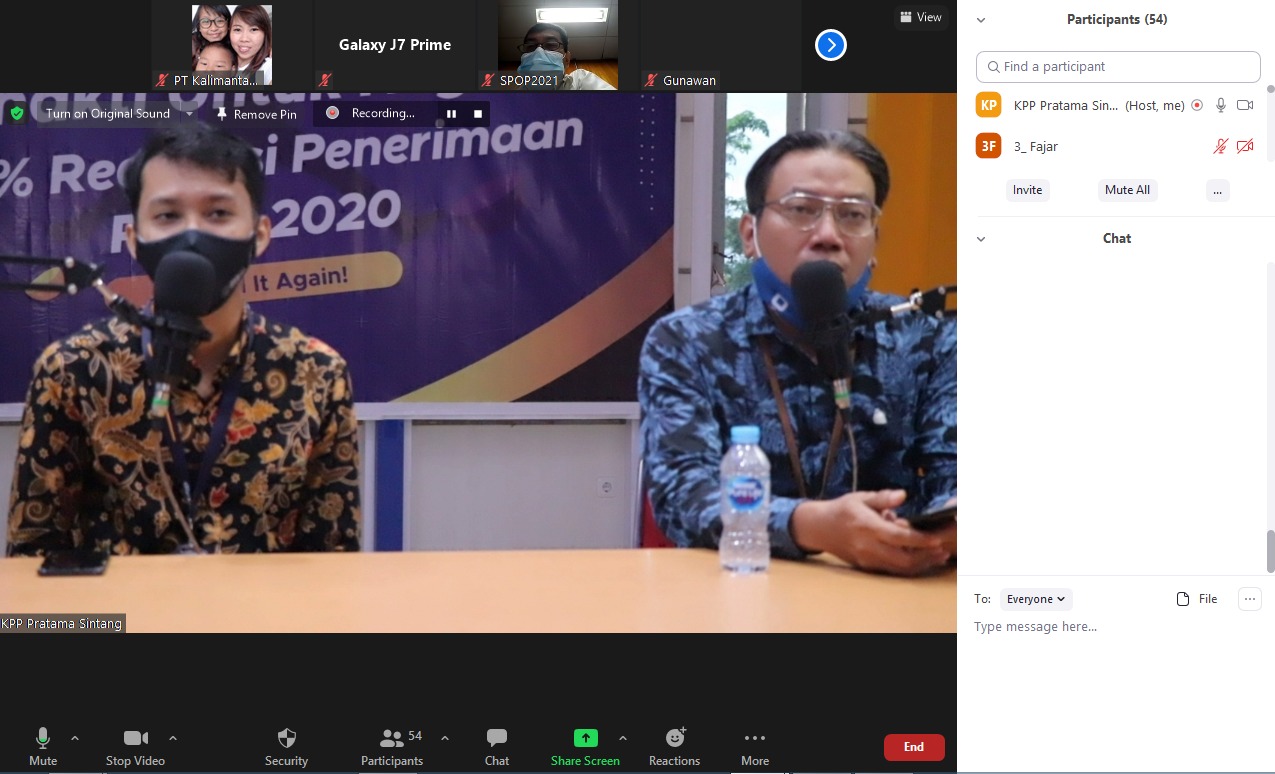Click the green Share Screen icon
Screen dimensions: 1275x774
click(x=585, y=738)
